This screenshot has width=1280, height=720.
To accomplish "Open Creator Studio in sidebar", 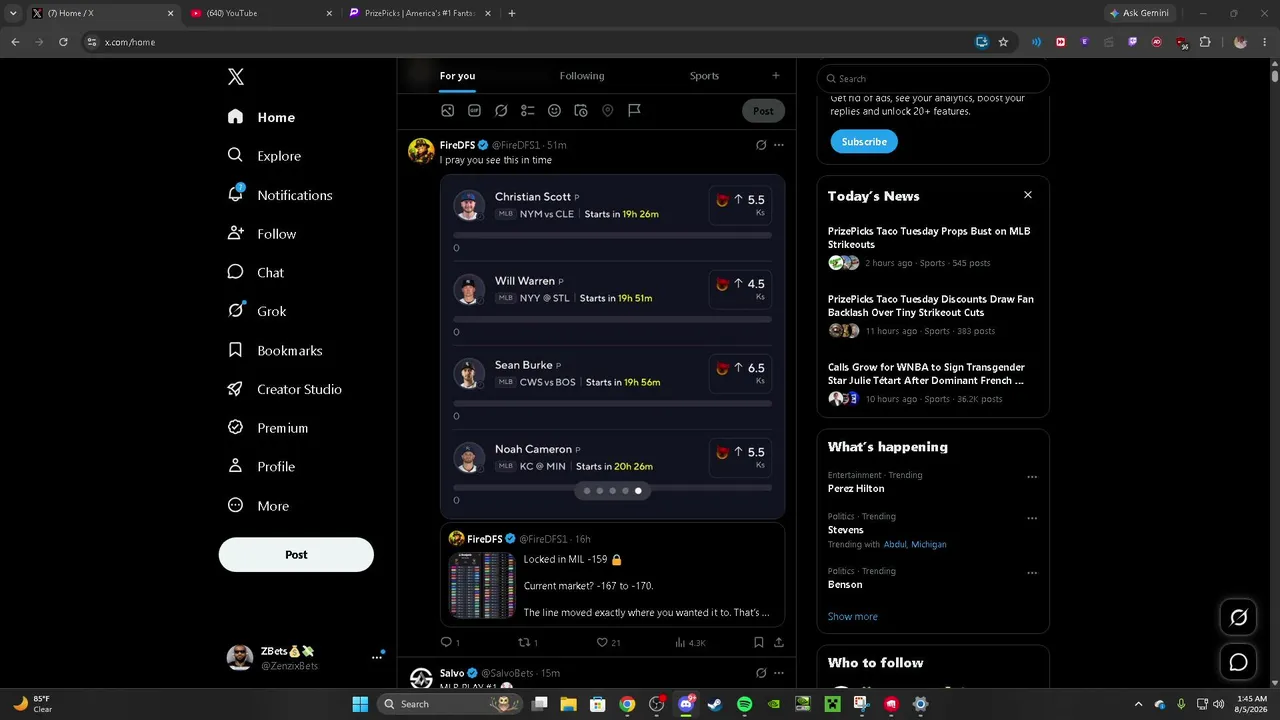I will [285, 389].
